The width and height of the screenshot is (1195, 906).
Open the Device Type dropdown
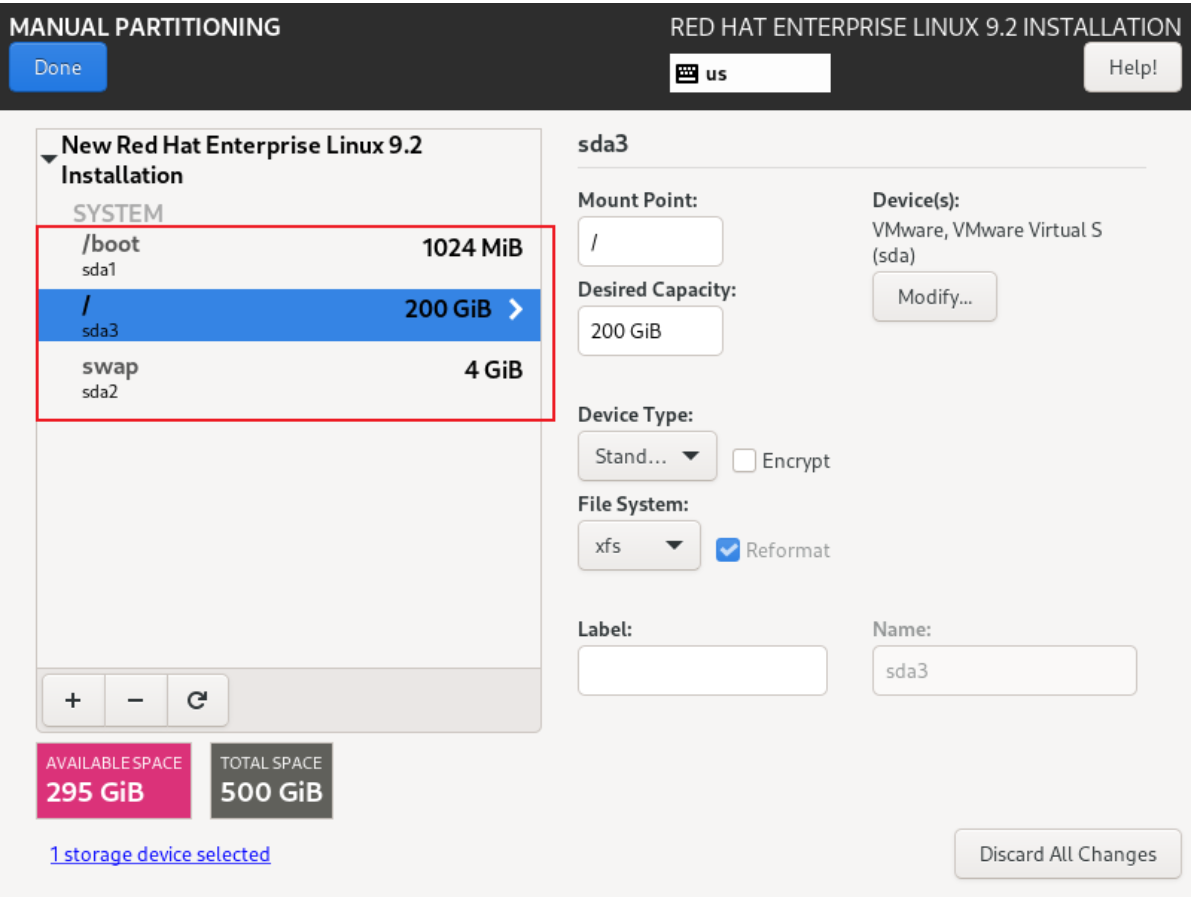[x=647, y=457]
